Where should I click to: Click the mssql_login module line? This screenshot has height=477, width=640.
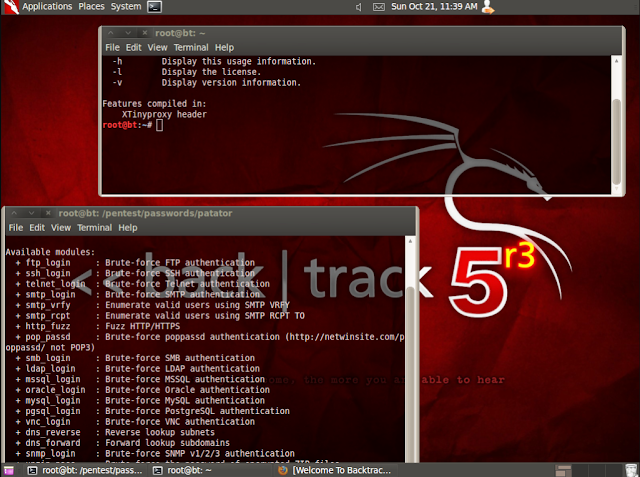click(140, 379)
